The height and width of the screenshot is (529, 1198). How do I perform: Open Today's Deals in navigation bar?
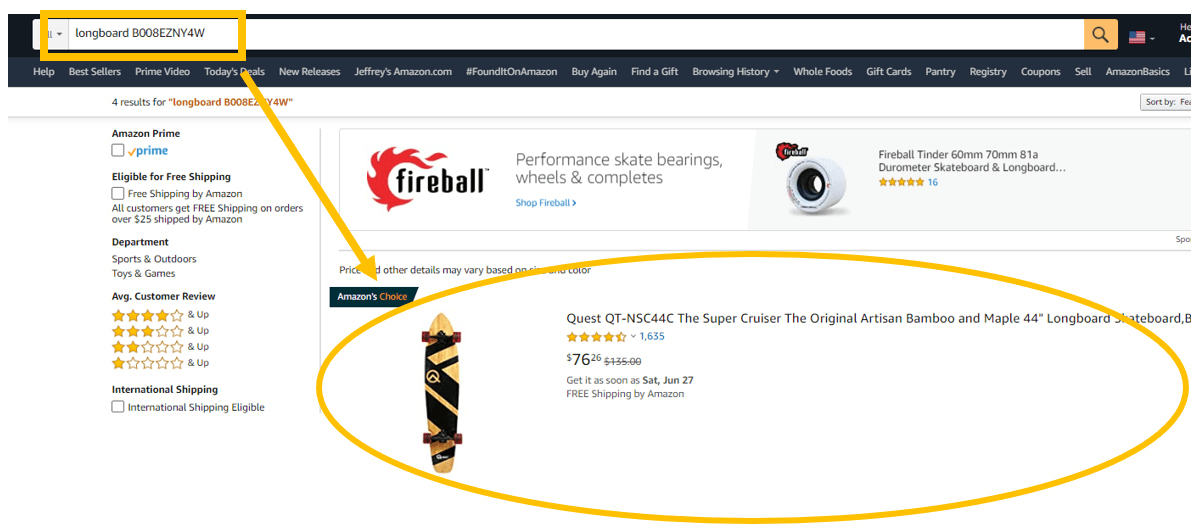pos(235,72)
